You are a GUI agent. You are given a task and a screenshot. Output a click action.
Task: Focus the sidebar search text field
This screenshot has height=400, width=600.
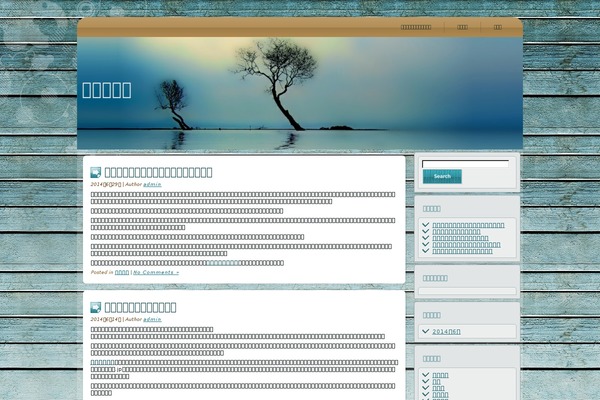[x=465, y=164]
